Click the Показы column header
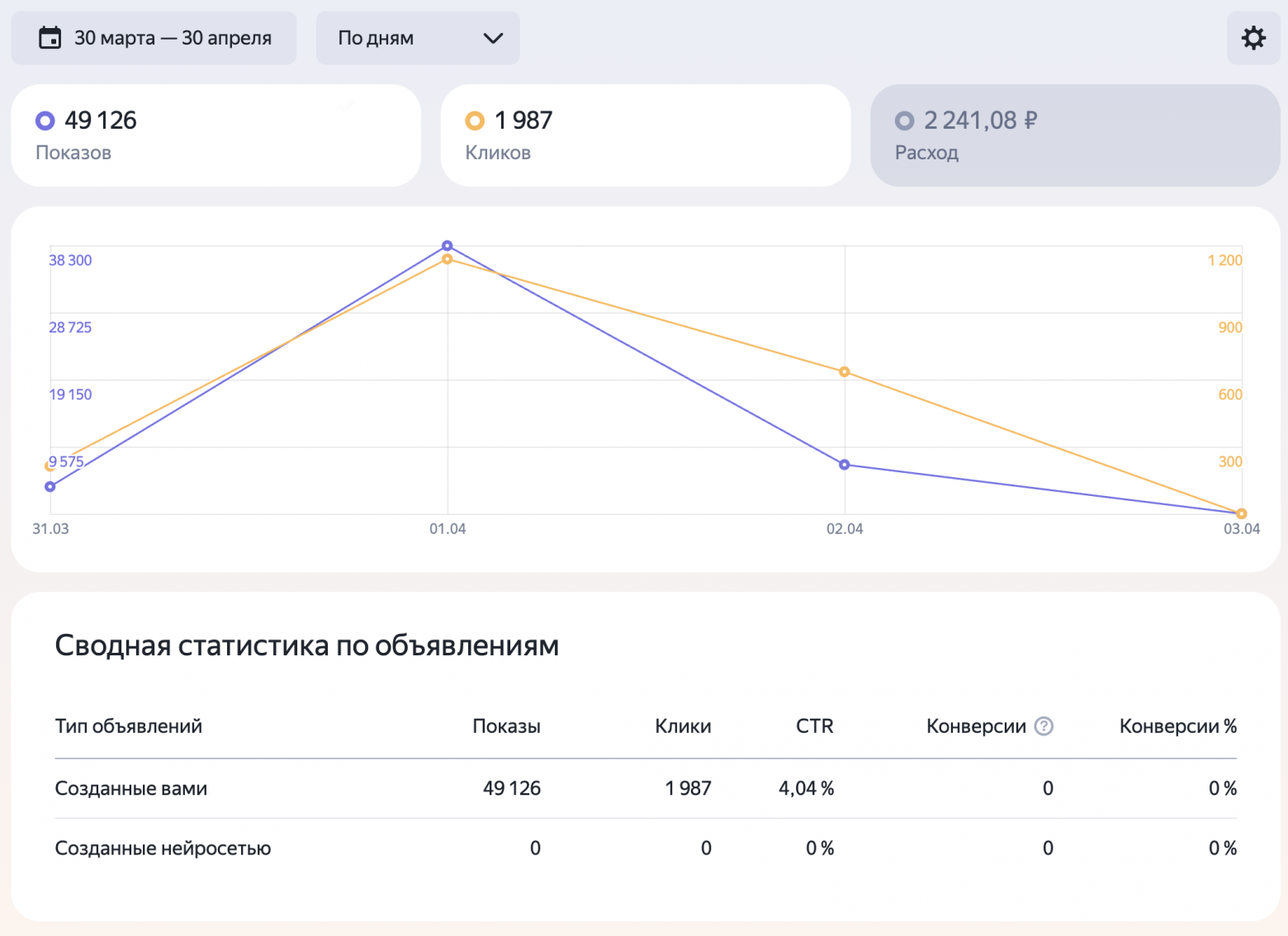The width and height of the screenshot is (1288, 936). [506, 726]
